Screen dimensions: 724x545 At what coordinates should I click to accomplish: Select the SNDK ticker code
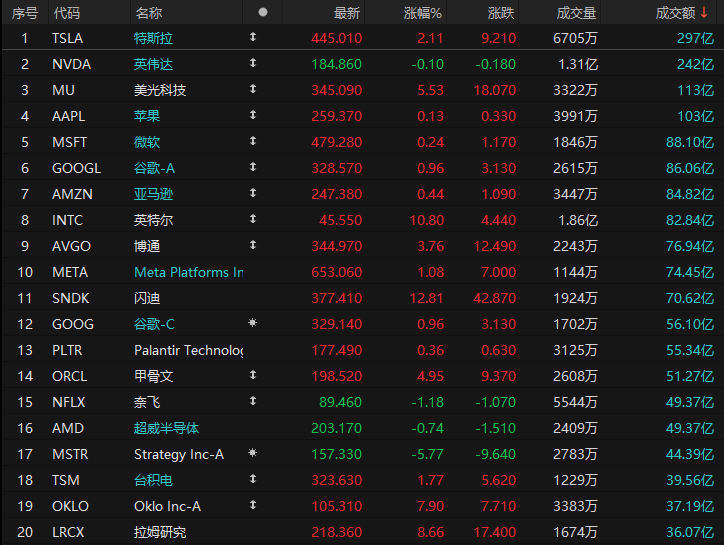pyautogui.click(x=71, y=298)
